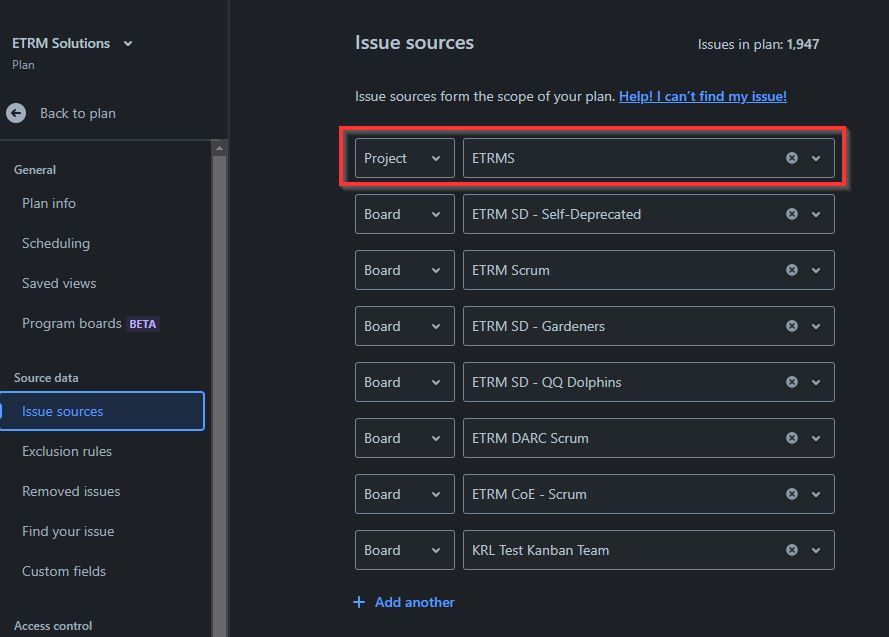The height and width of the screenshot is (637, 889).
Task: Open source type dropdown for ETRM SD - QQ Dolphins
Action: tap(405, 382)
